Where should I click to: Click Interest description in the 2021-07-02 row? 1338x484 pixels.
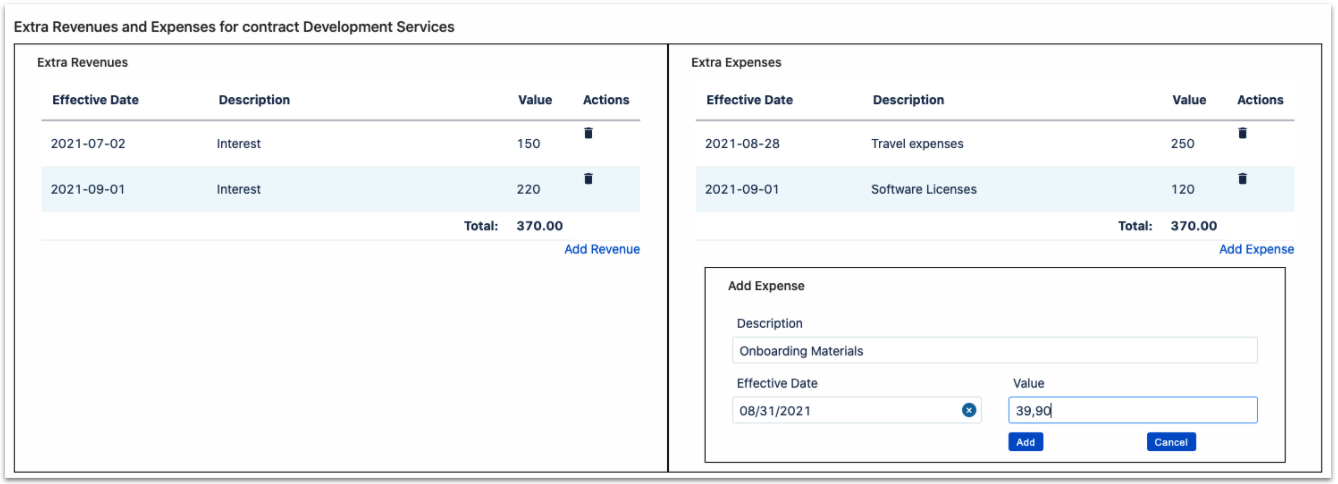(x=239, y=144)
